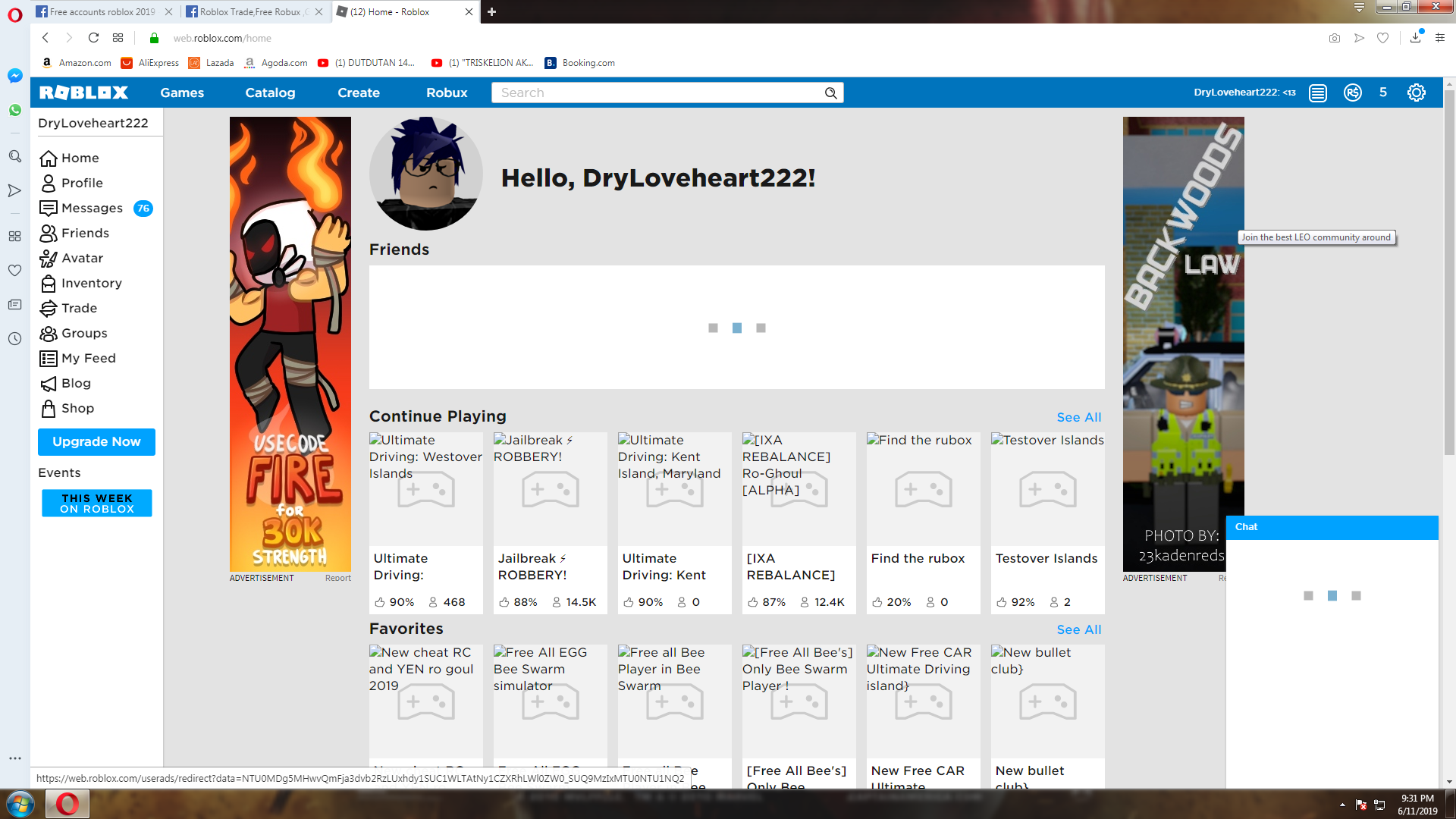Open the Robux menu item
Screen dimensions: 1456x819
coord(447,93)
